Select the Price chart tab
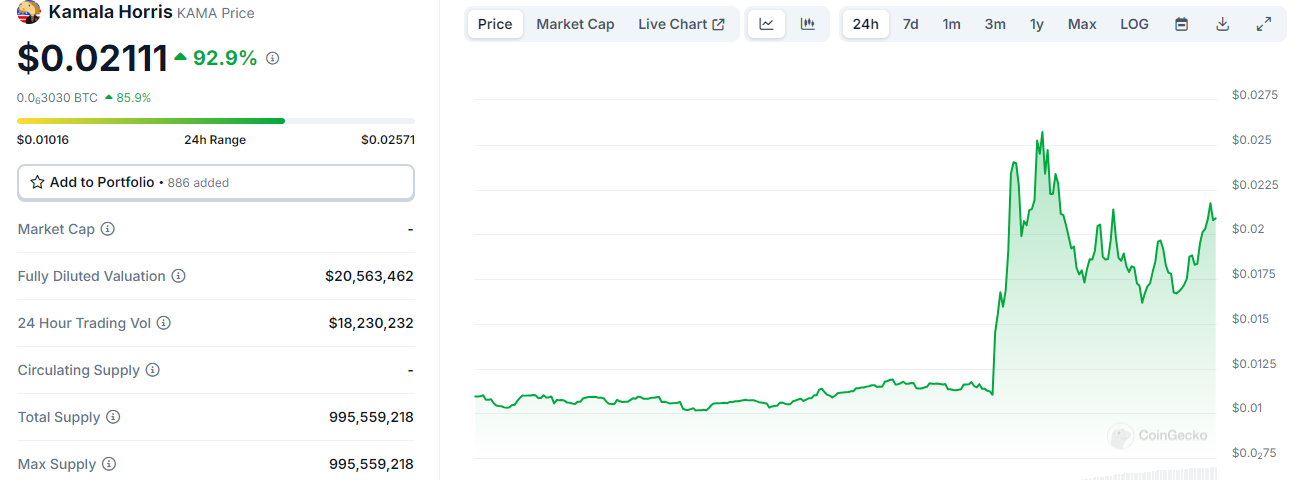 click(x=495, y=24)
